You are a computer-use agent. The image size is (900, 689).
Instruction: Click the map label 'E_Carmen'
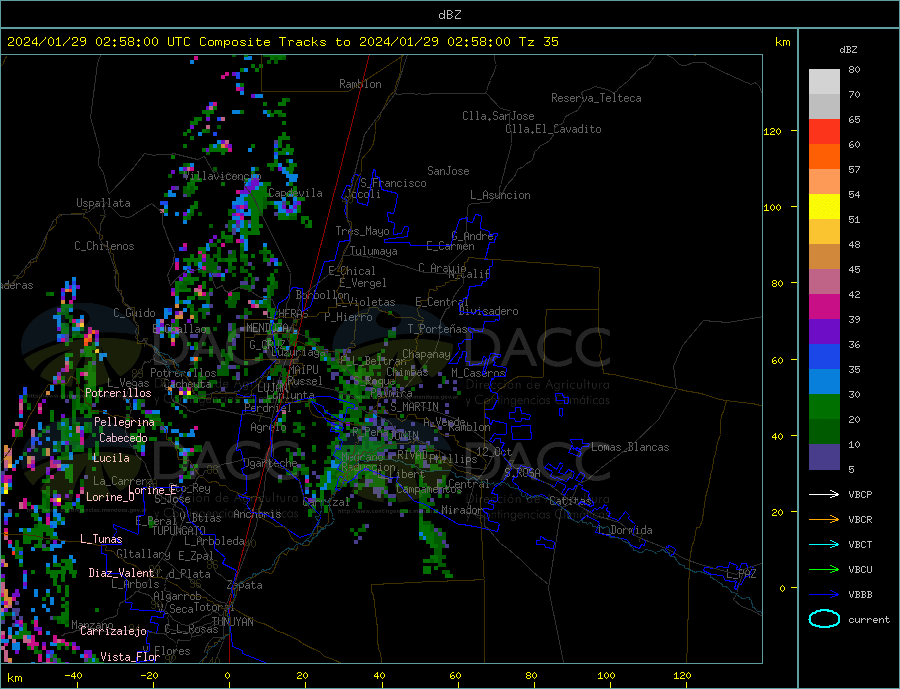tap(450, 246)
